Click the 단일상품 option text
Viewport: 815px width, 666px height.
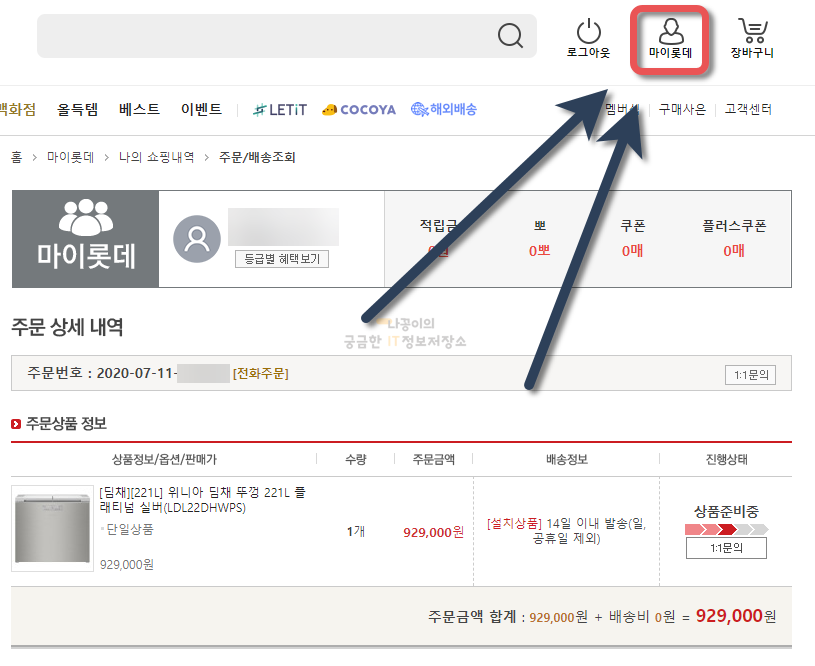coord(130,529)
